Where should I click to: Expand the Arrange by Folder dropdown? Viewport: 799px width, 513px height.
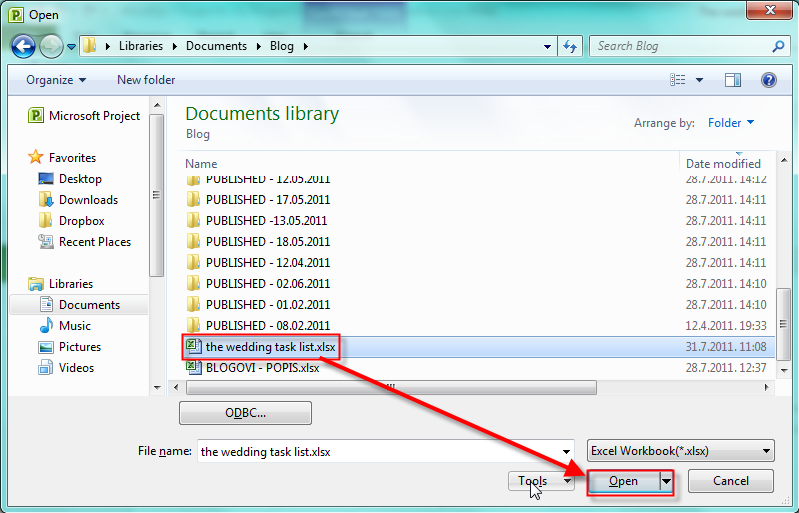(730, 123)
